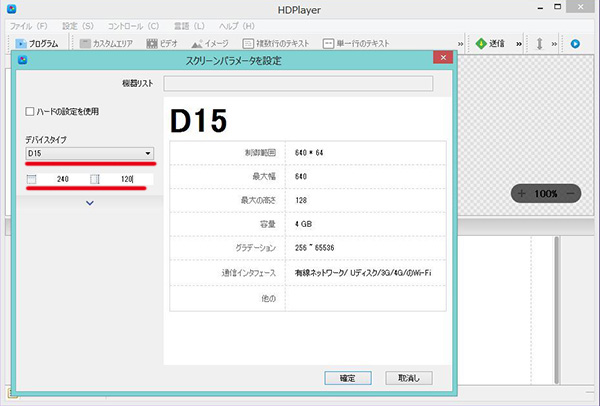Maximize the HDPlayer window
The height and width of the screenshot is (406, 600).
point(558,7)
